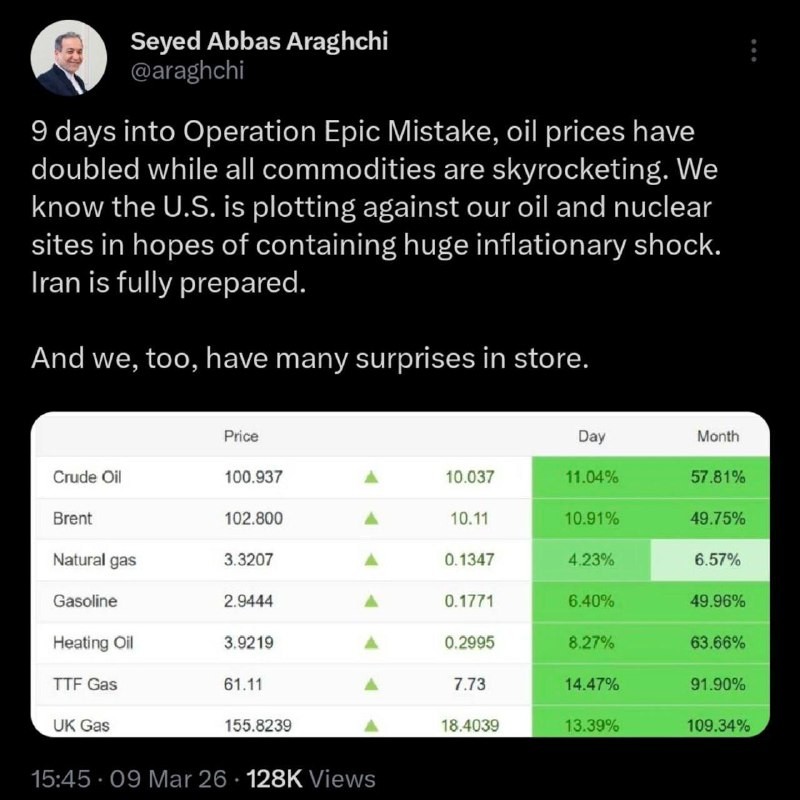Click Seyed Abbas Araghchi's profile avatar
The height and width of the screenshot is (800, 800).
tap(69, 58)
